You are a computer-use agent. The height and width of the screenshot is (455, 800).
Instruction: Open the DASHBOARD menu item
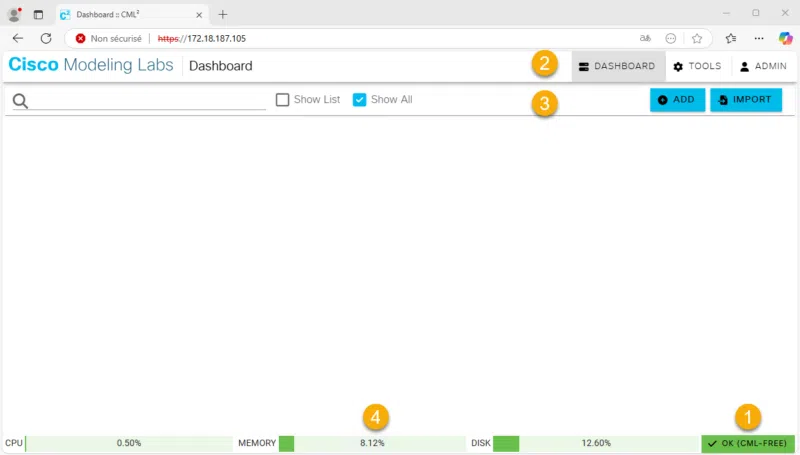pyautogui.click(x=617, y=66)
